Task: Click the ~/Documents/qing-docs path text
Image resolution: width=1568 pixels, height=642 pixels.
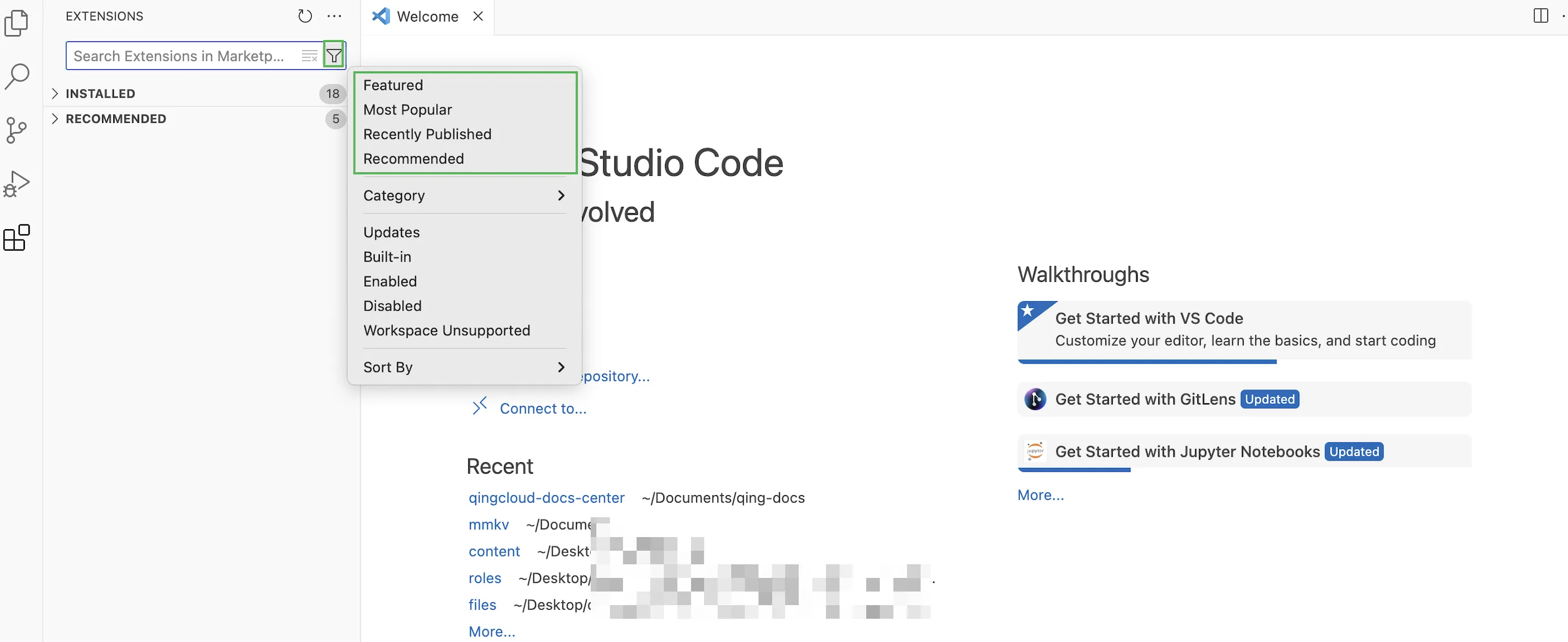Action: pyautogui.click(x=723, y=497)
